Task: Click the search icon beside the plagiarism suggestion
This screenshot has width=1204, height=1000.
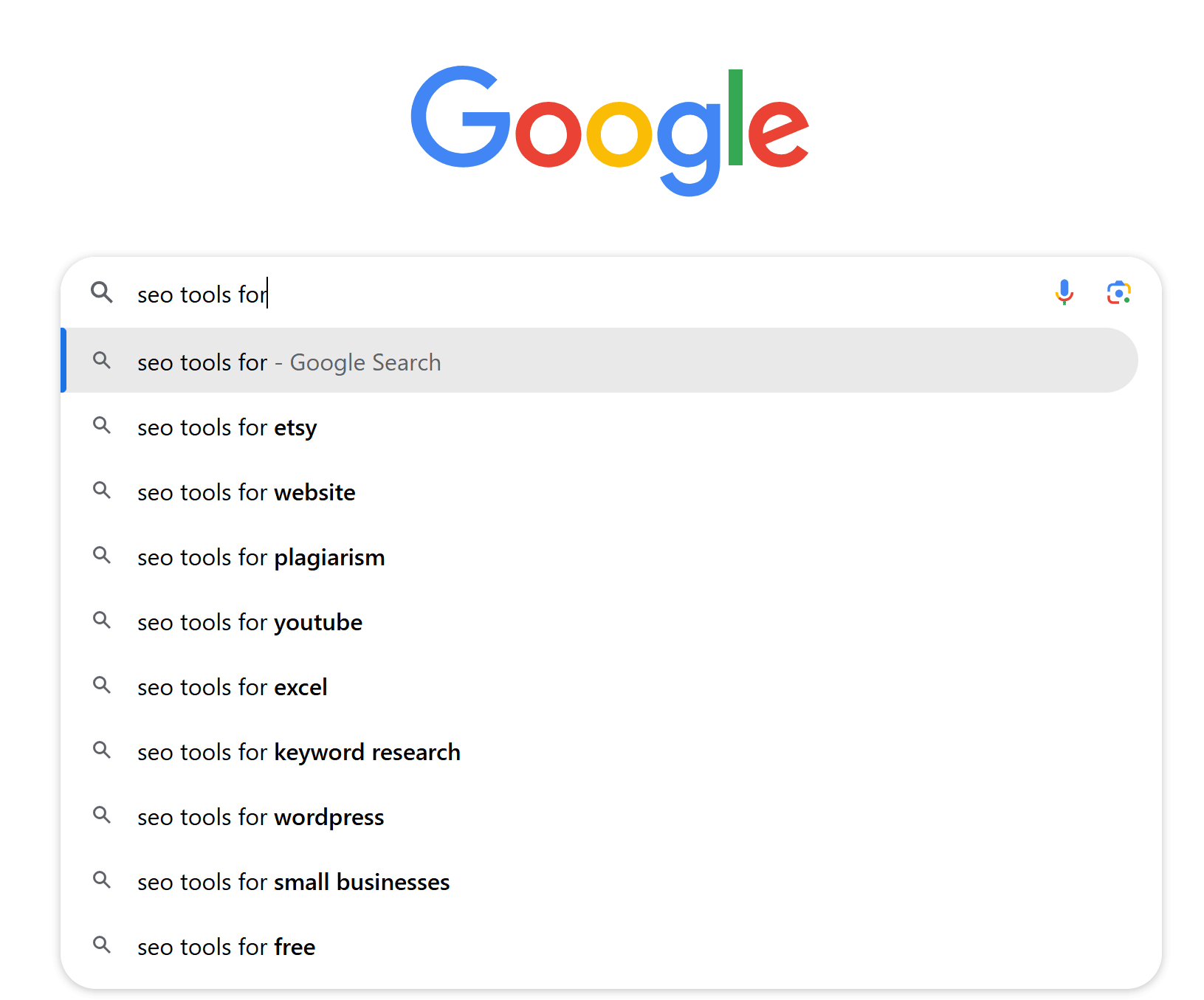Action: [102, 556]
